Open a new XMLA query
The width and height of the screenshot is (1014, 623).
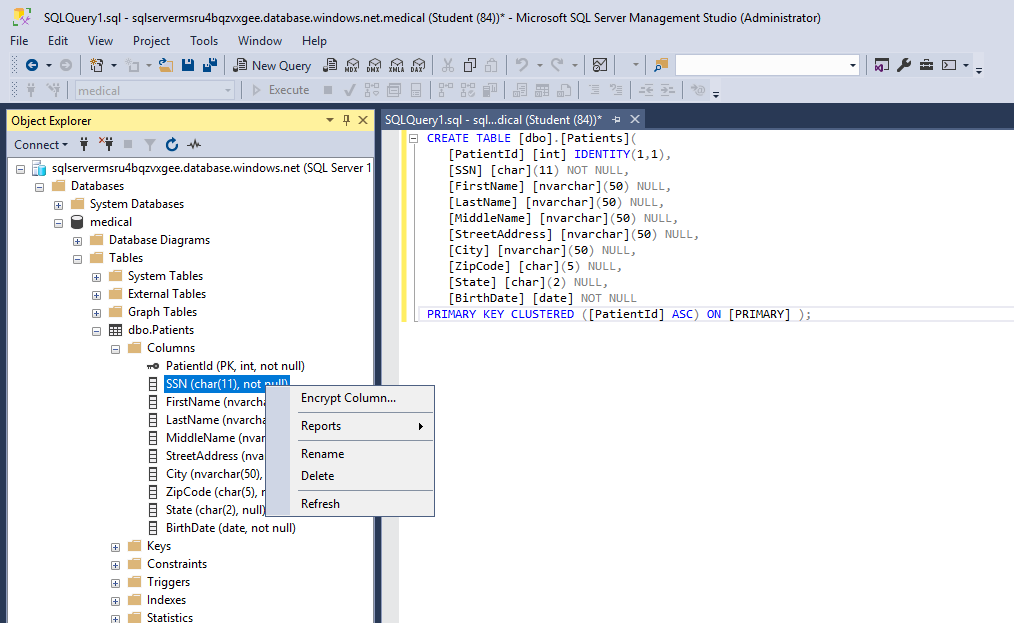[396, 65]
